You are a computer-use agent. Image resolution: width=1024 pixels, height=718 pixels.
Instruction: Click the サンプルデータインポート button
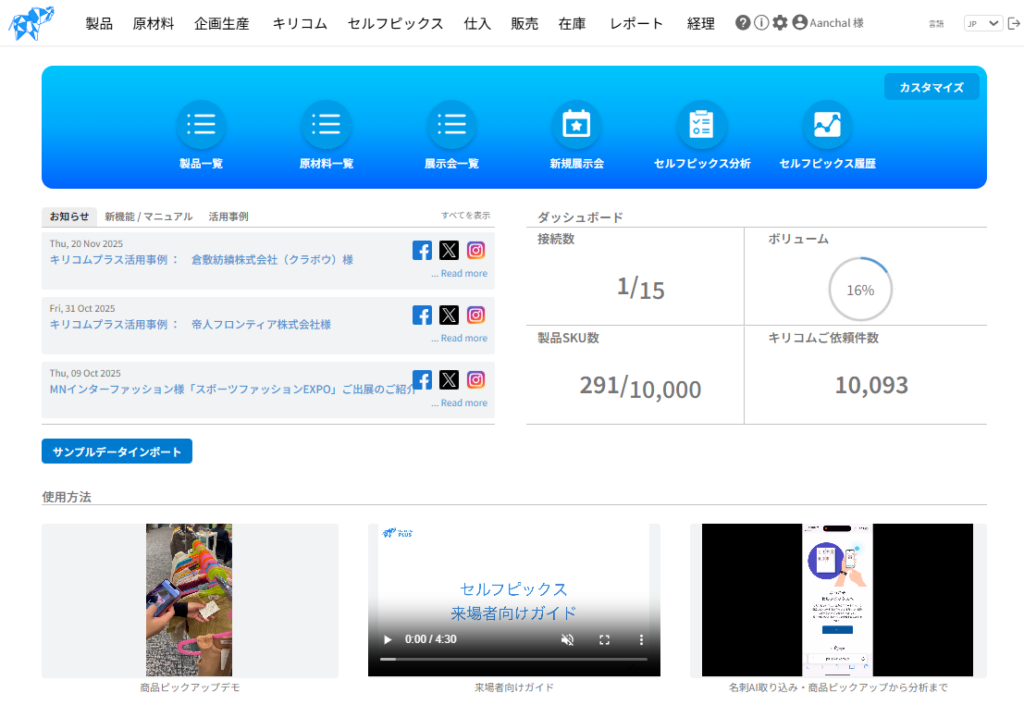(117, 451)
